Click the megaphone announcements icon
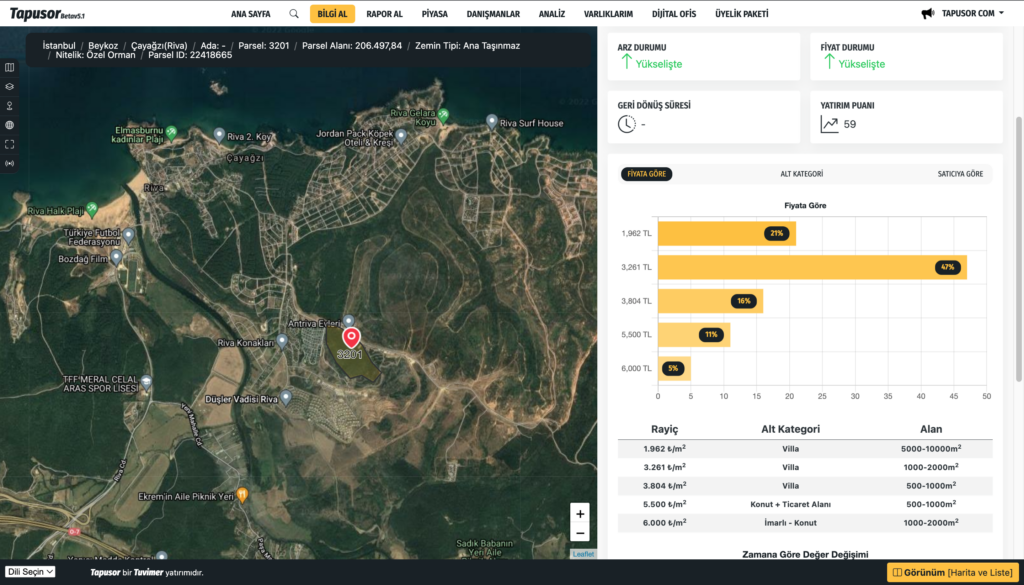 coord(927,14)
